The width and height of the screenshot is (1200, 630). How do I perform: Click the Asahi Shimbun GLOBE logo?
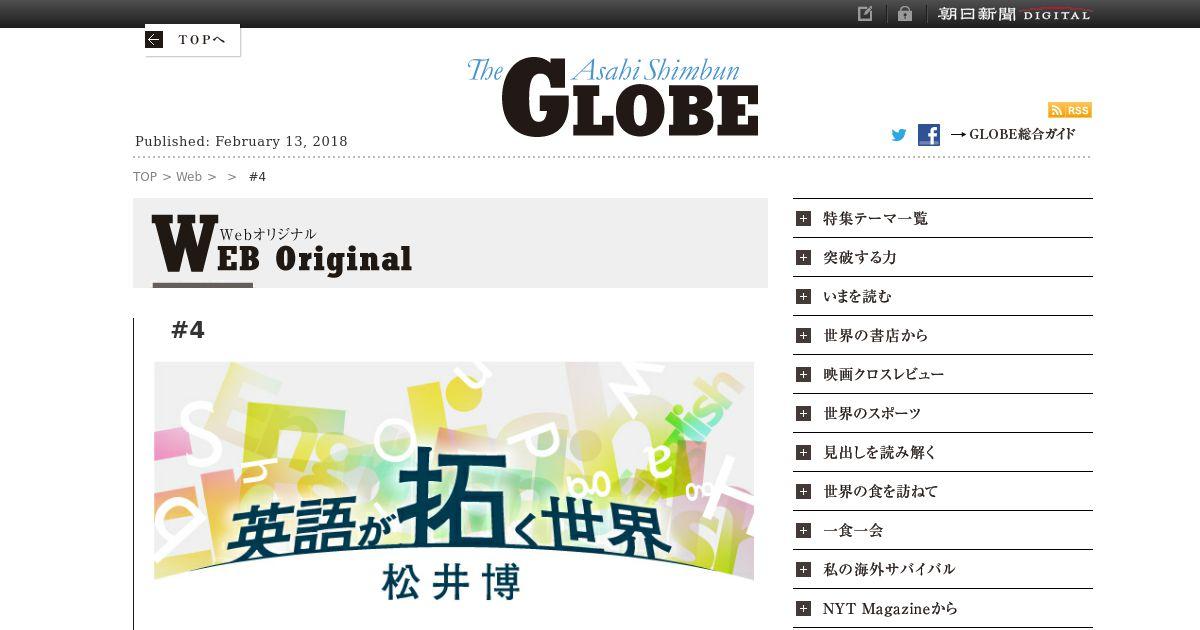613,97
